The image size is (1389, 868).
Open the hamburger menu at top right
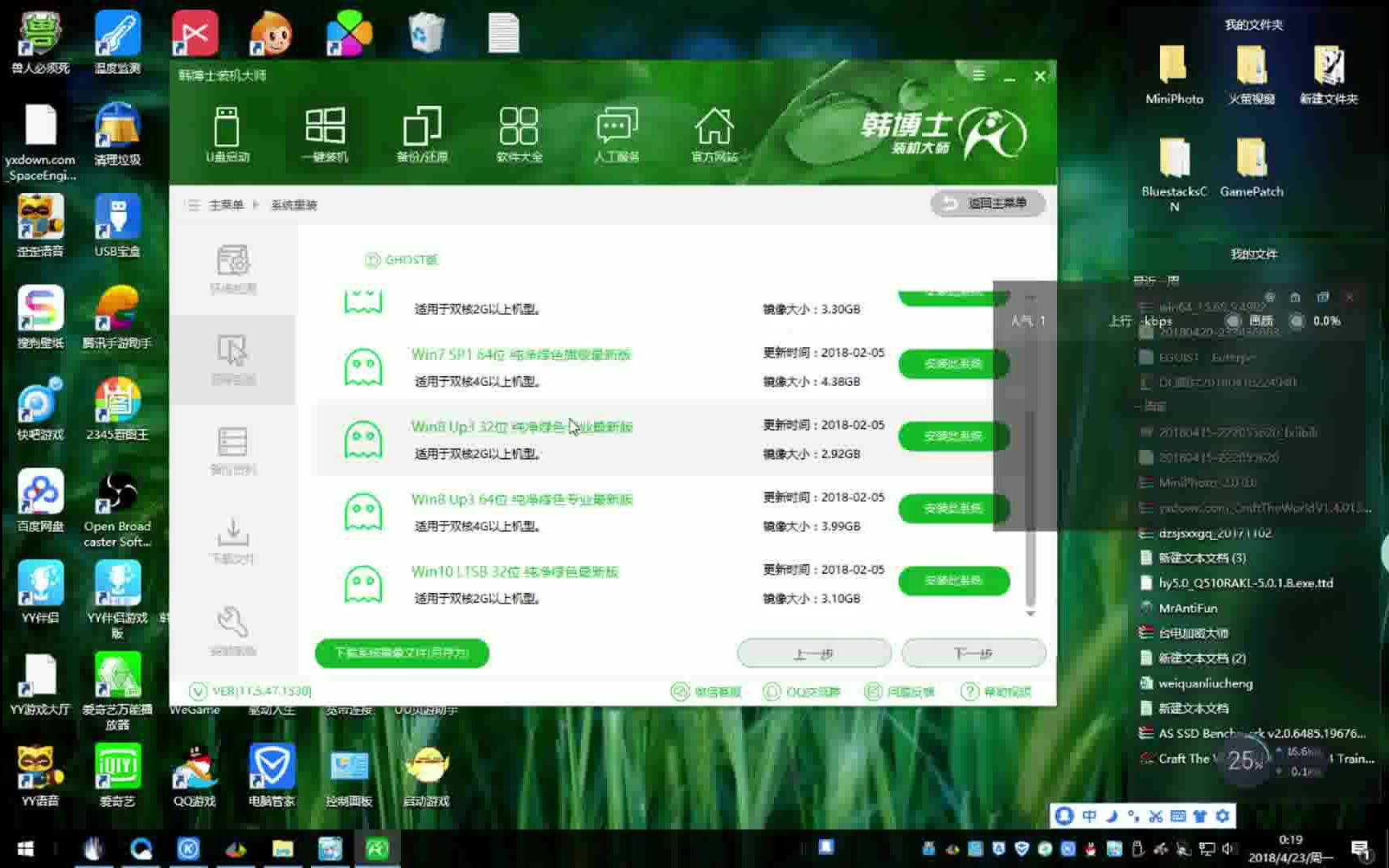click(x=978, y=75)
